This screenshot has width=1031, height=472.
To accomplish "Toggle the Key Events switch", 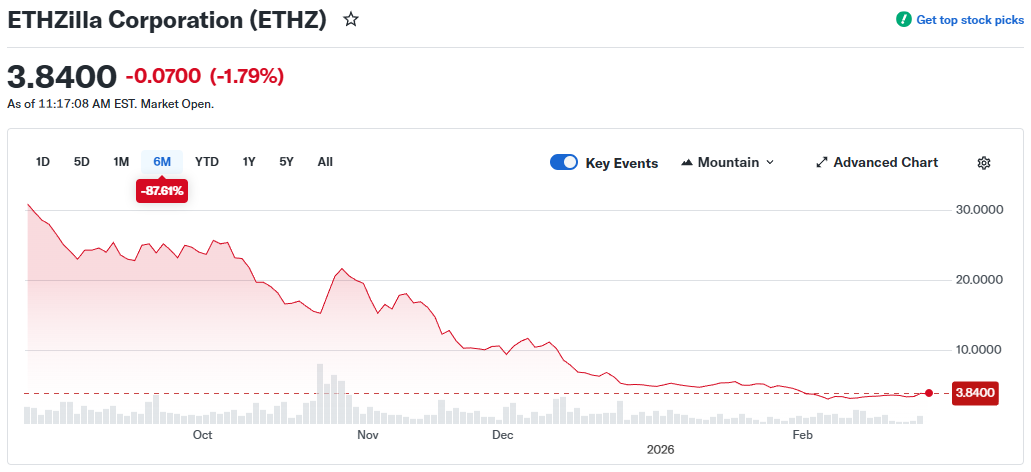I will (x=563, y=162).
